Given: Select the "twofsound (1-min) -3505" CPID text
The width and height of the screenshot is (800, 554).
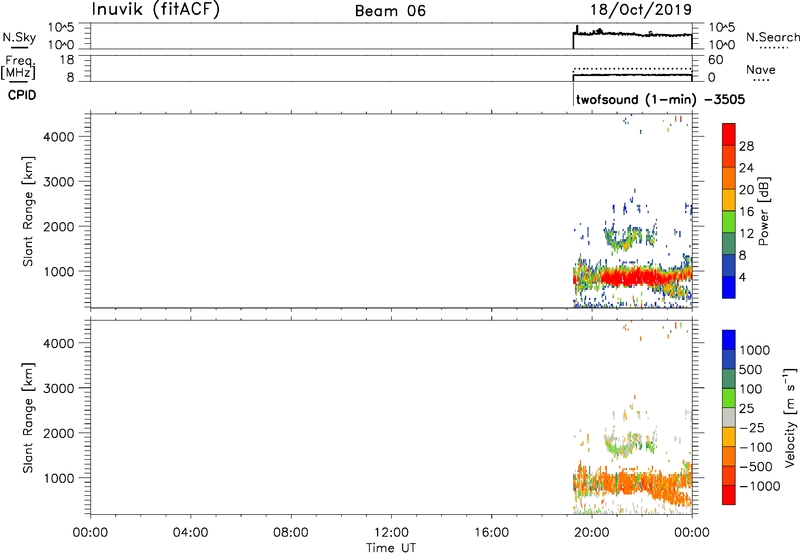Looking at the screenshot, I should pos(660,99).
